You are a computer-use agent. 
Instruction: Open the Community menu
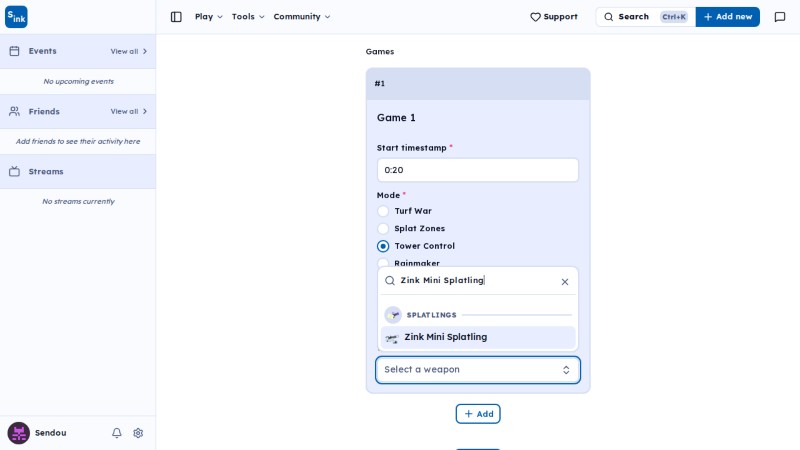(x=302, y=17)
